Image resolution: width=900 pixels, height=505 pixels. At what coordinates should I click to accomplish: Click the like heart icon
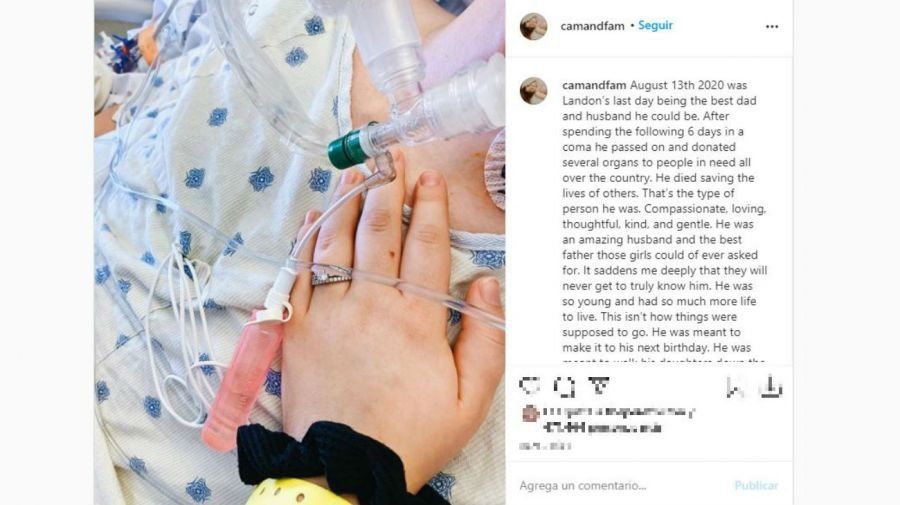pyautogui.click(x=529, y=386)
